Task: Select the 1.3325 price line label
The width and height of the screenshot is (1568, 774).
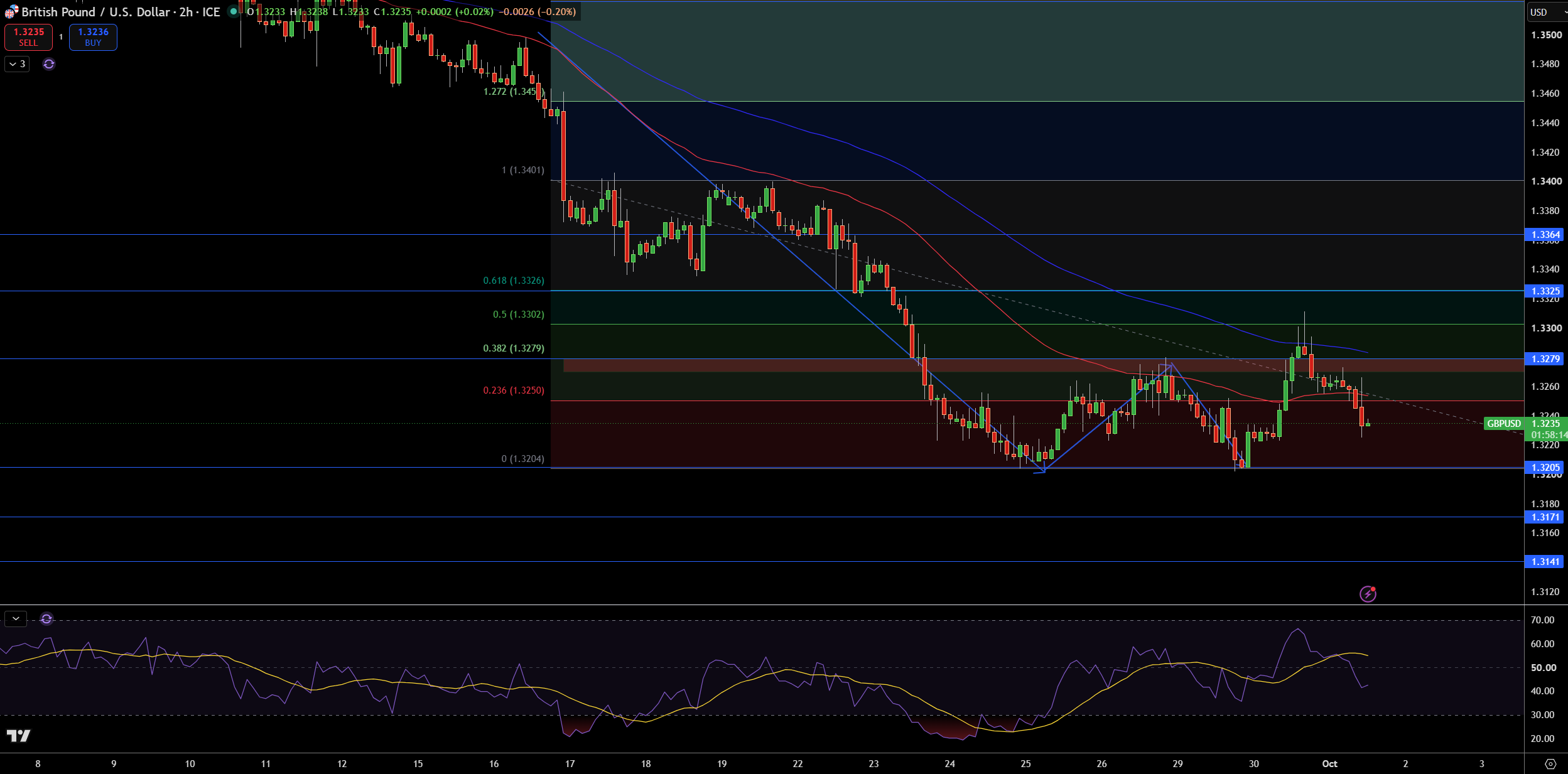Action: click(1544, 291)
